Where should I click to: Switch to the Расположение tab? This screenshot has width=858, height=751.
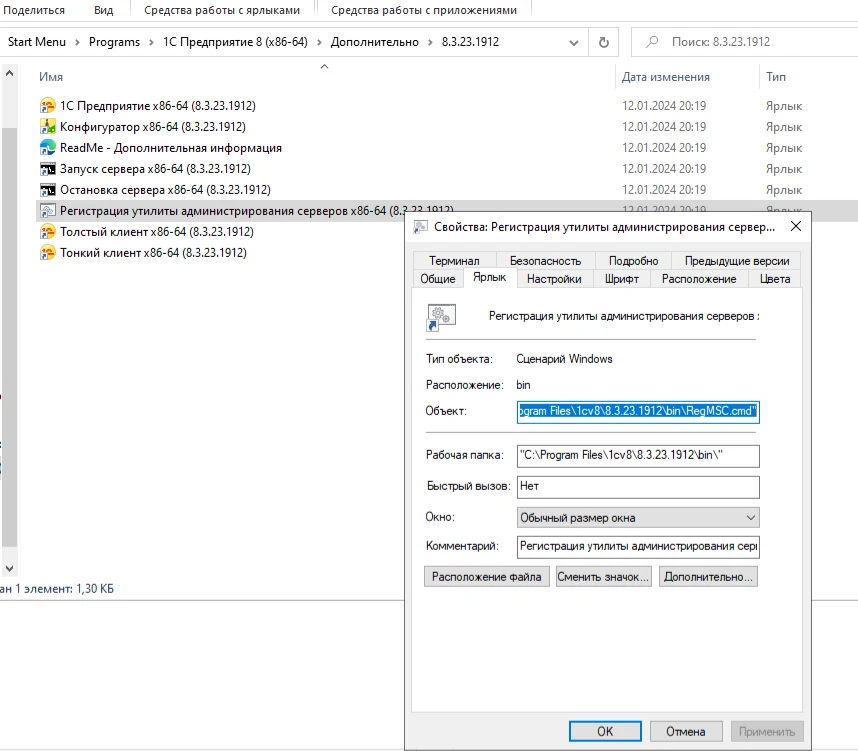point(699,279)
